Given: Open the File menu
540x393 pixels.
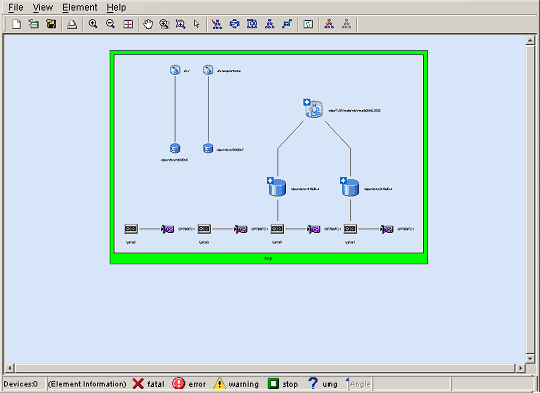Looking at the screenshot, I should click(16, 8).
